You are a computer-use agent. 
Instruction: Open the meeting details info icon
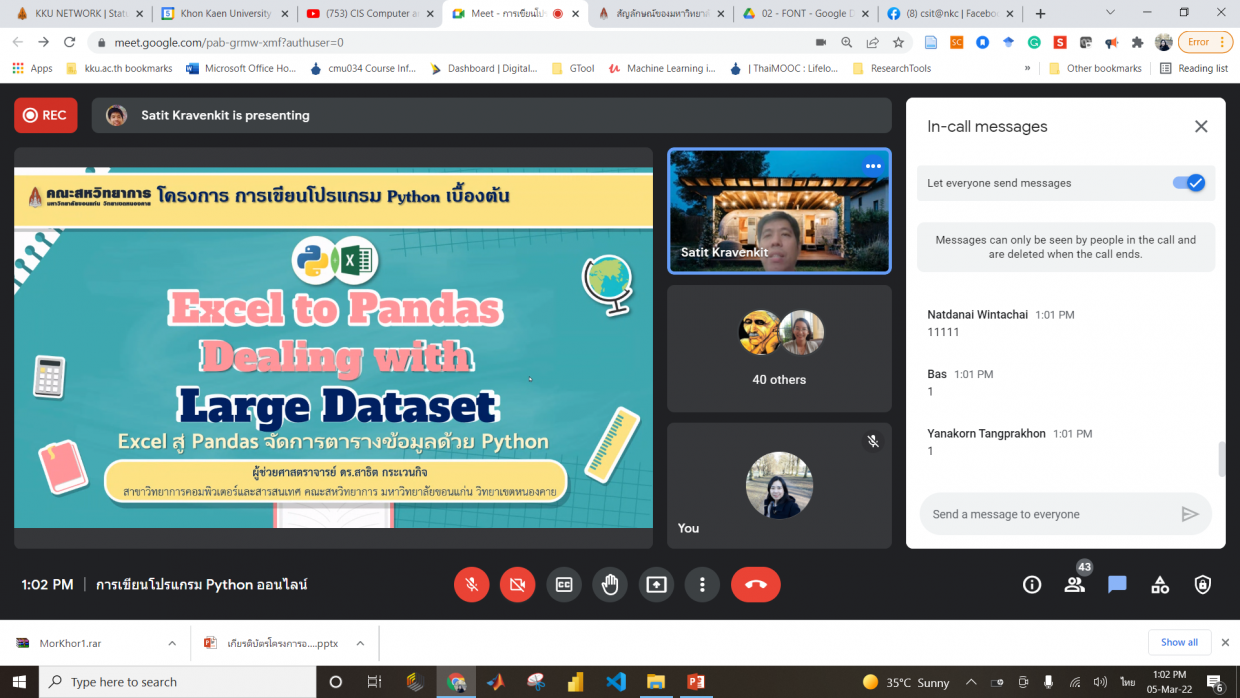pyautogui.click(x=1032, y=585)
